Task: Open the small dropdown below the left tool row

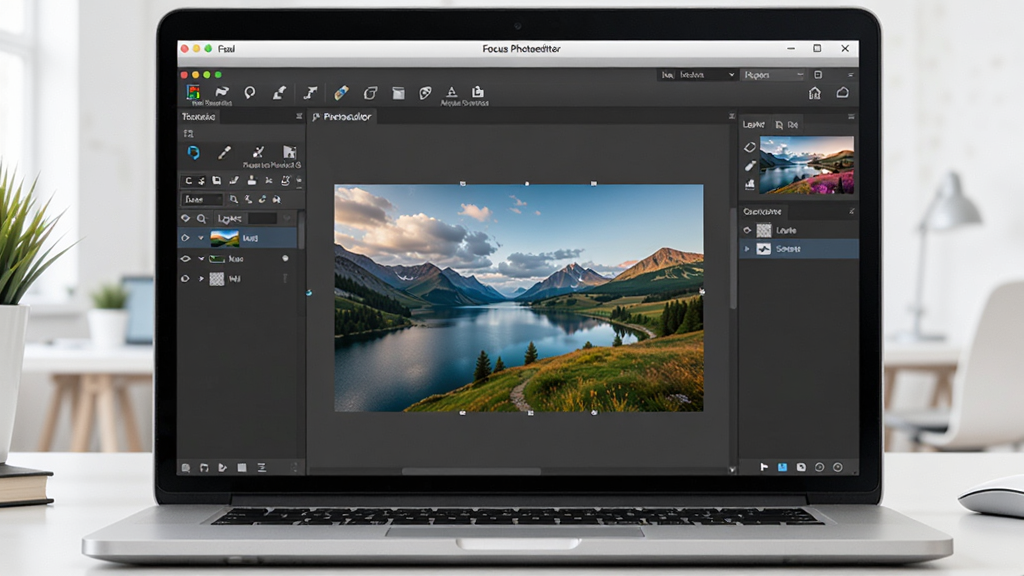Action: (202, 199)
